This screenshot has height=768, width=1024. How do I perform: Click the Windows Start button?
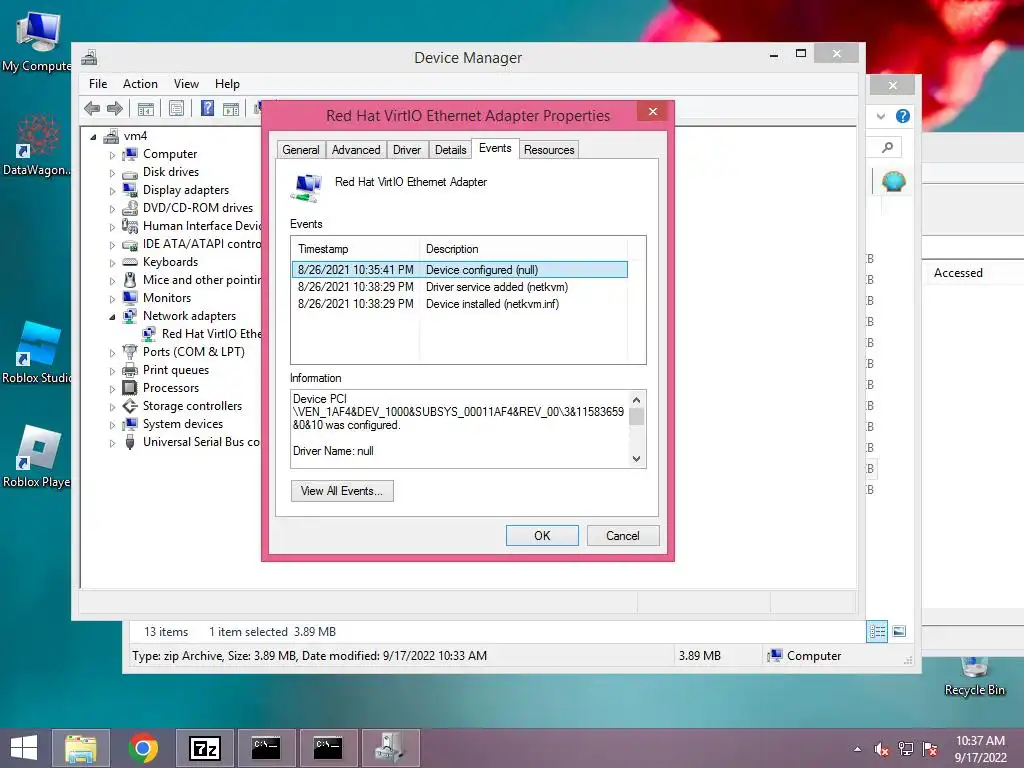[x=24, y=748]
